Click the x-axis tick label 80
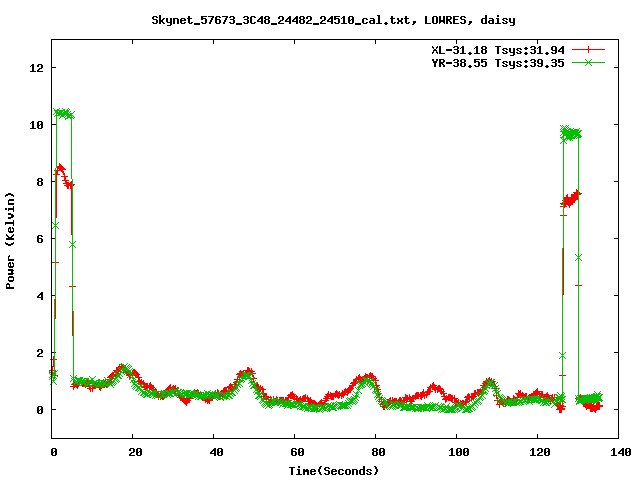 click(378, 452)
